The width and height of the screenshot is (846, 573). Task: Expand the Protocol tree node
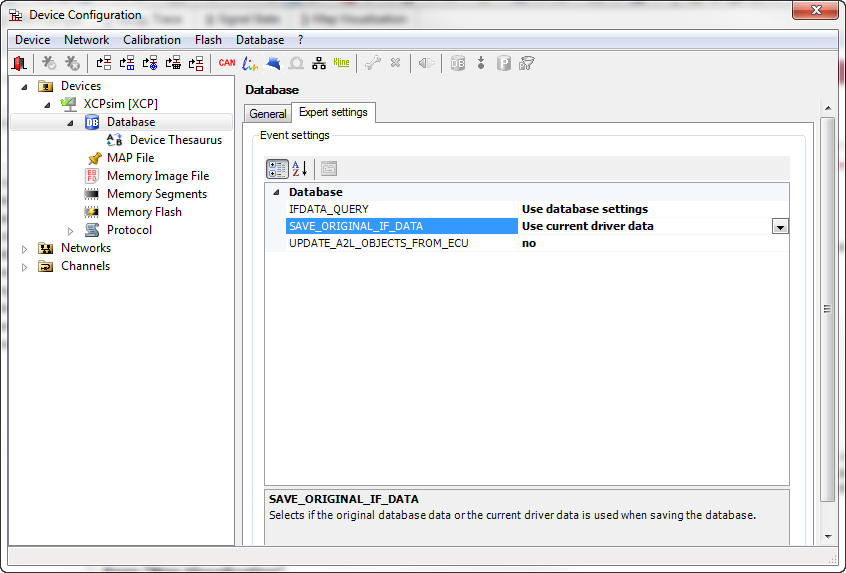[x=71, y=230]
